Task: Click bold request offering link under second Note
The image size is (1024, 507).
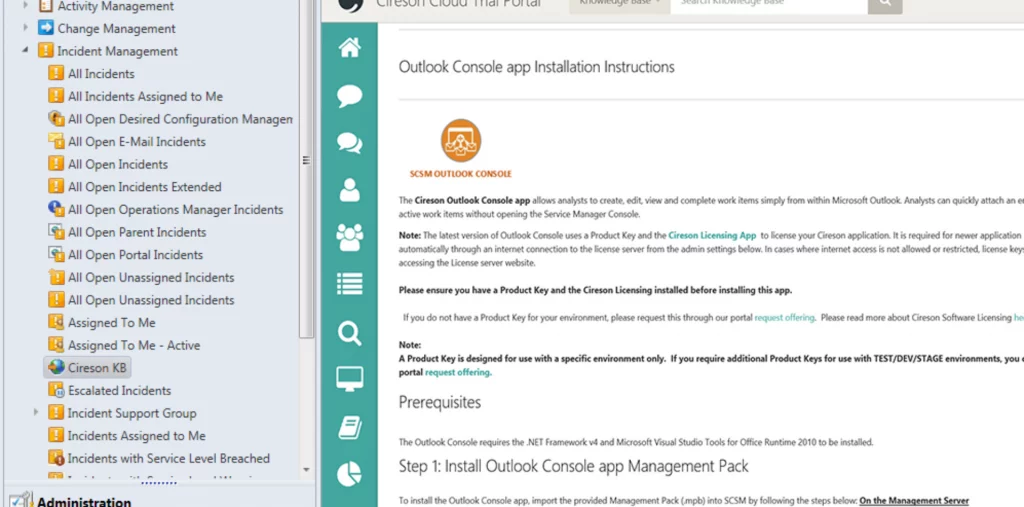Action: pyautogui.click(x=458, y=372)
